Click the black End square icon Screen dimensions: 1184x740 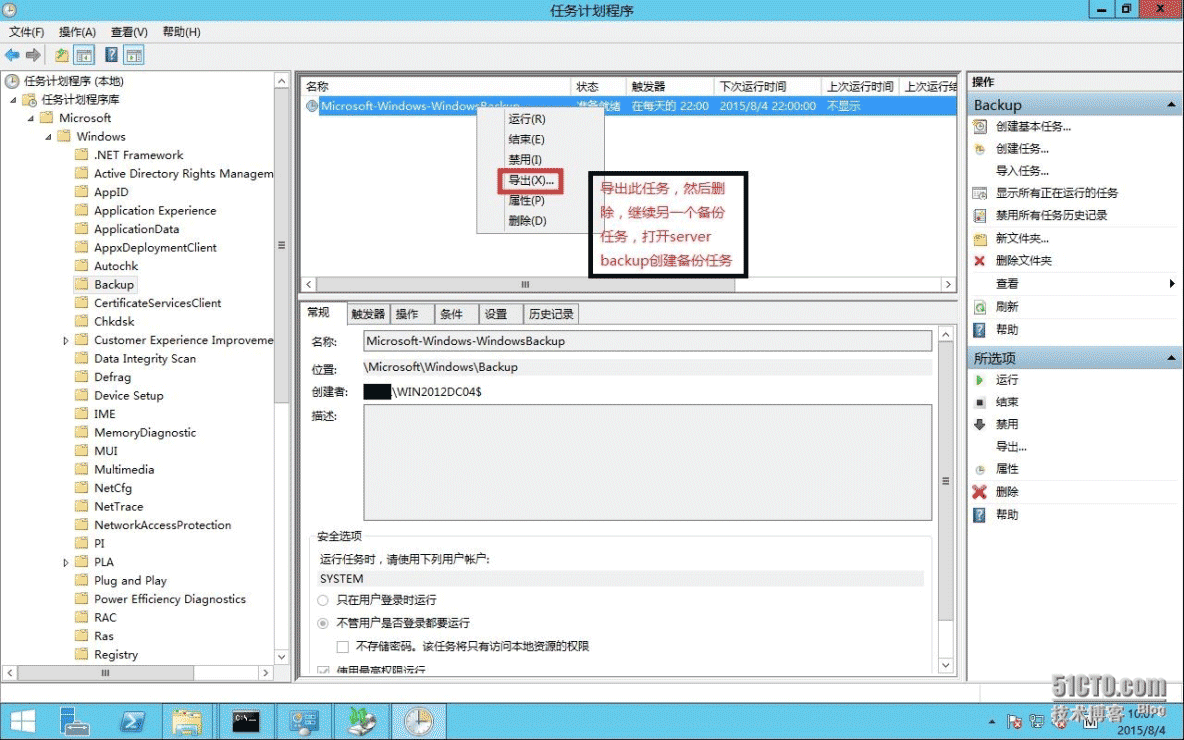(979, 402)
